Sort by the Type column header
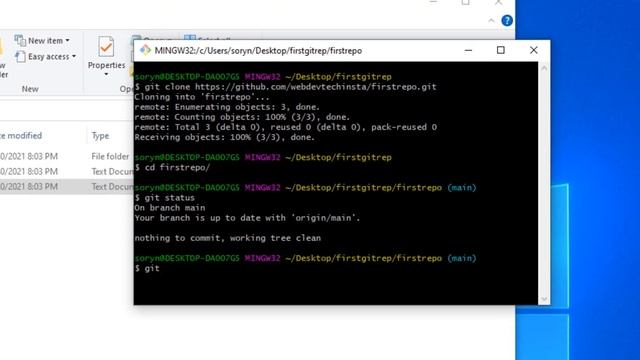640x360 pixels. 100,136
